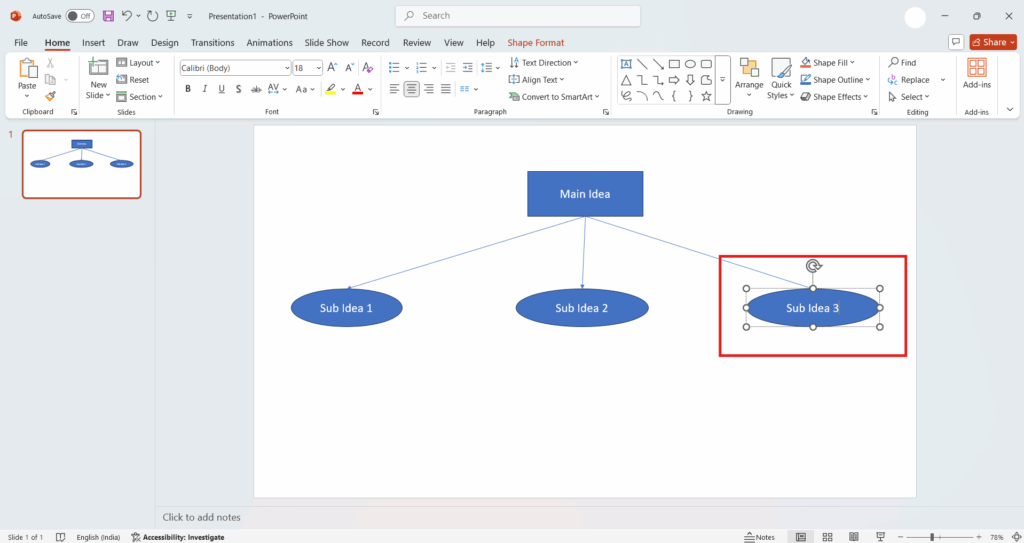Toggle Bold formatting
The height and width of the screenshot is (543, 1024).
pyautogui.click(x=187, y=89)
